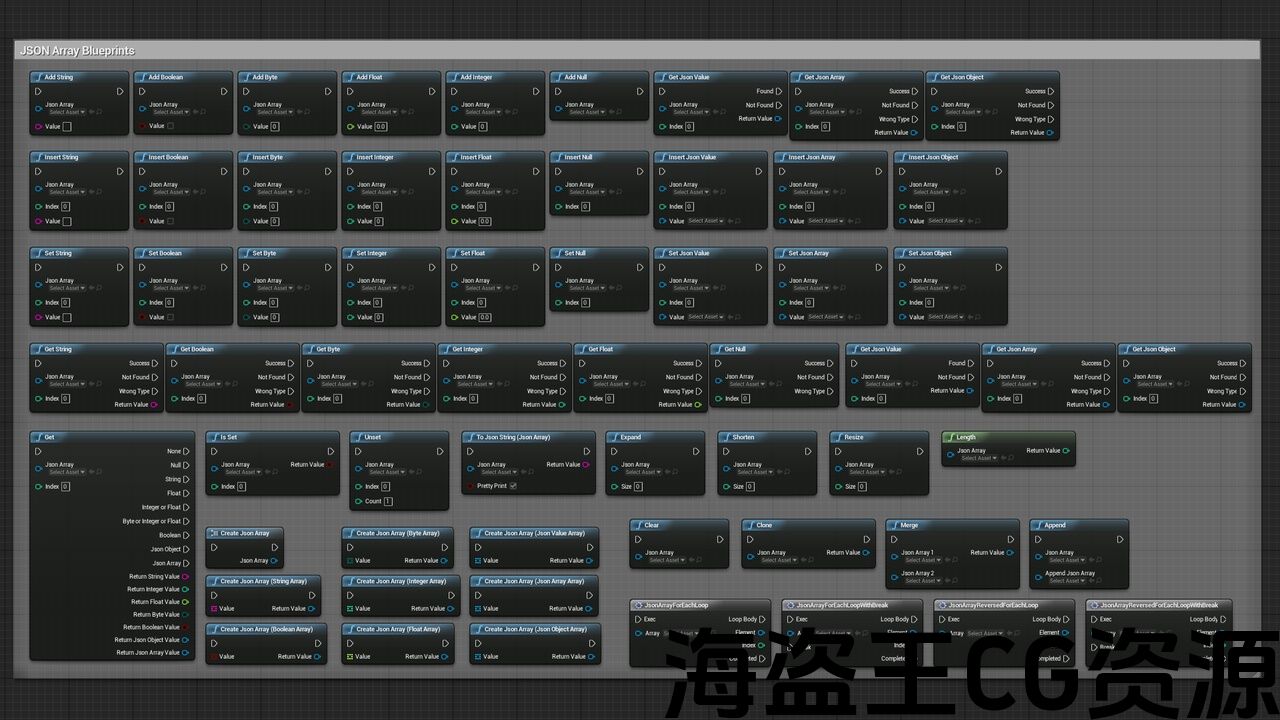Check the Insert Boolean Value checkbox
1280x720 pixels.
point(170,221)
